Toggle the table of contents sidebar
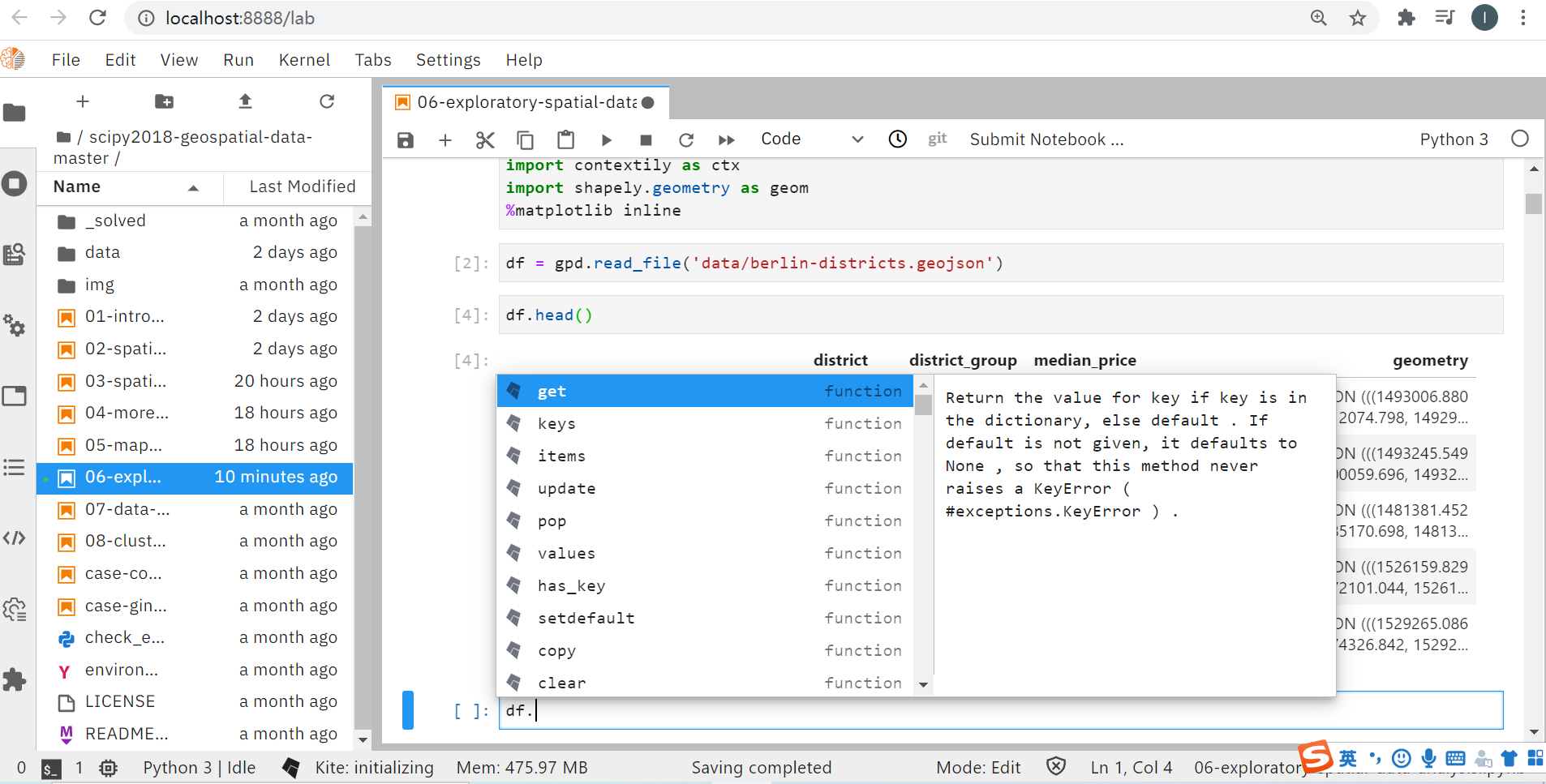The width and height of the screenshot is (1546, 784). [x=15, y=468]
